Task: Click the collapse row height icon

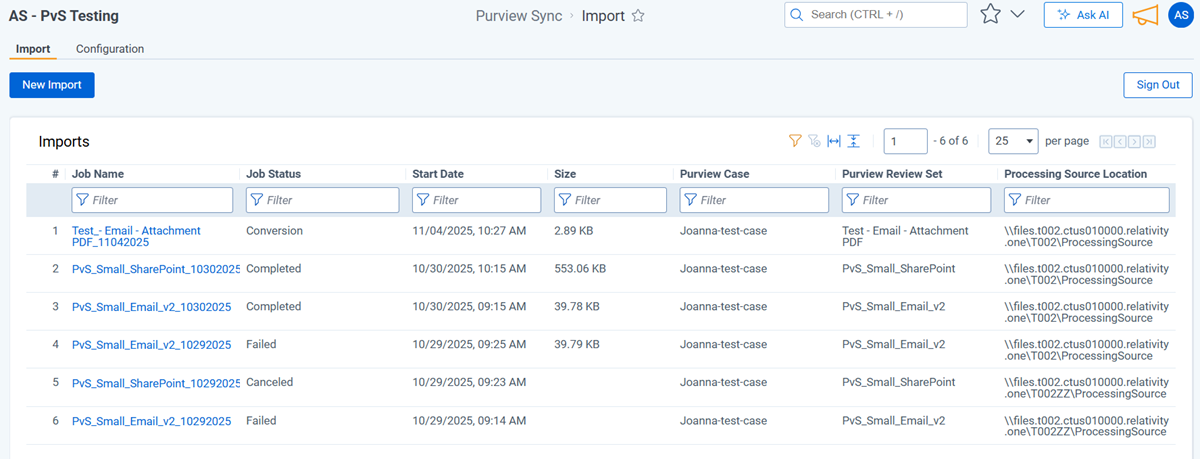Action: (x=853, y=141)
